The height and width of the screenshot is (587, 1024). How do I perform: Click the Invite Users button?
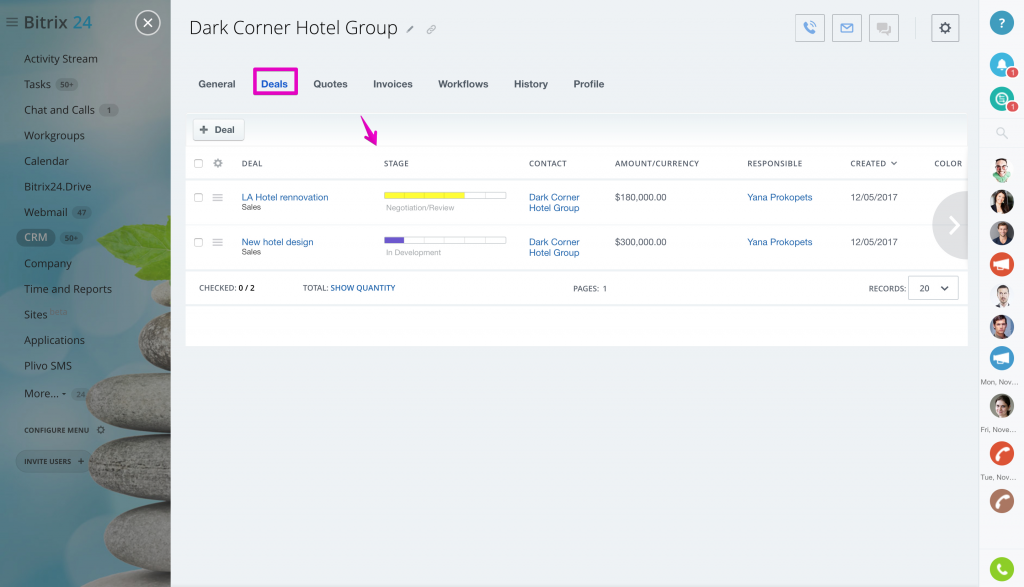coord(54,461)
